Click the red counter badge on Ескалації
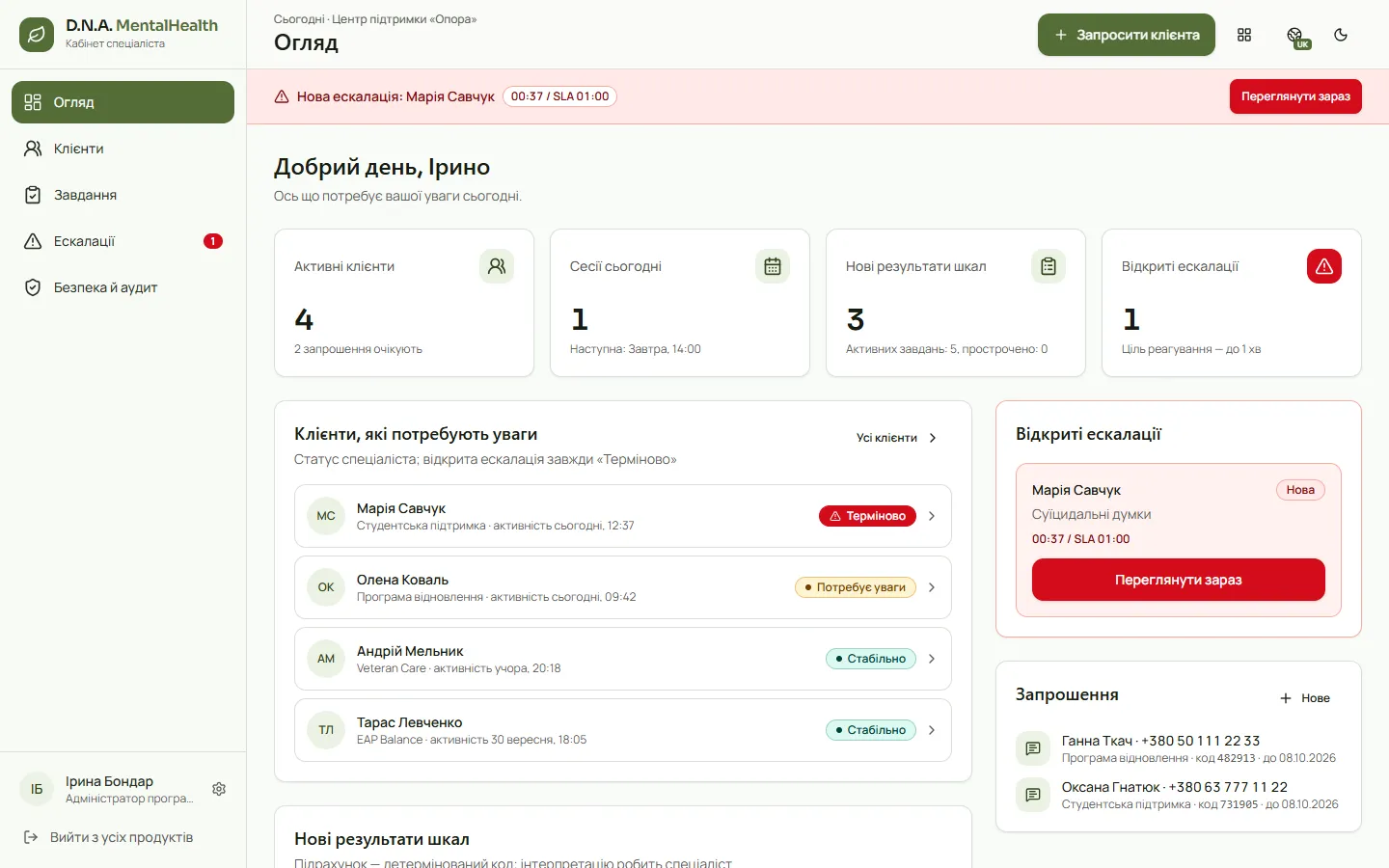 pos(213,241)
